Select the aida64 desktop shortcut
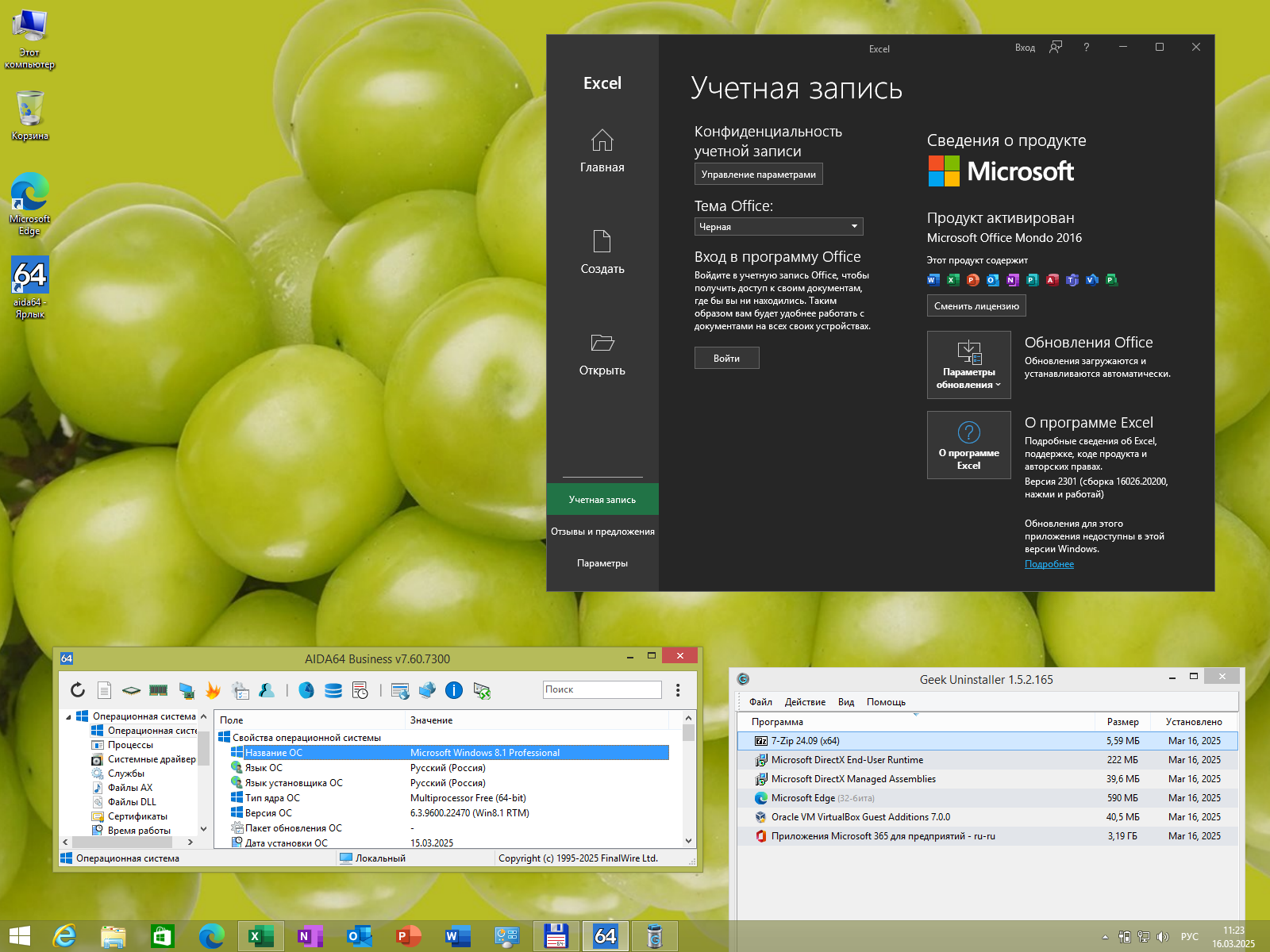Viewport: 1270px width, 952px height. [29, 286]
